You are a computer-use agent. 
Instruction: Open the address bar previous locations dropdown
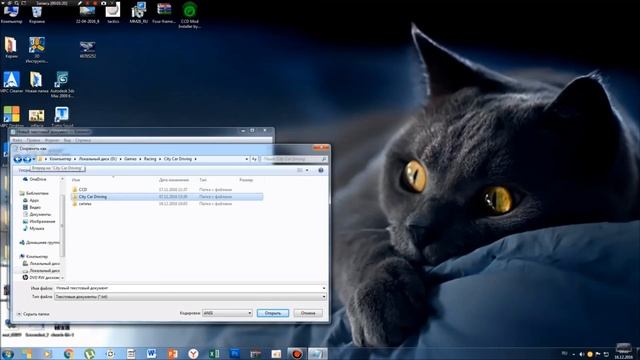tap(247, 159)
